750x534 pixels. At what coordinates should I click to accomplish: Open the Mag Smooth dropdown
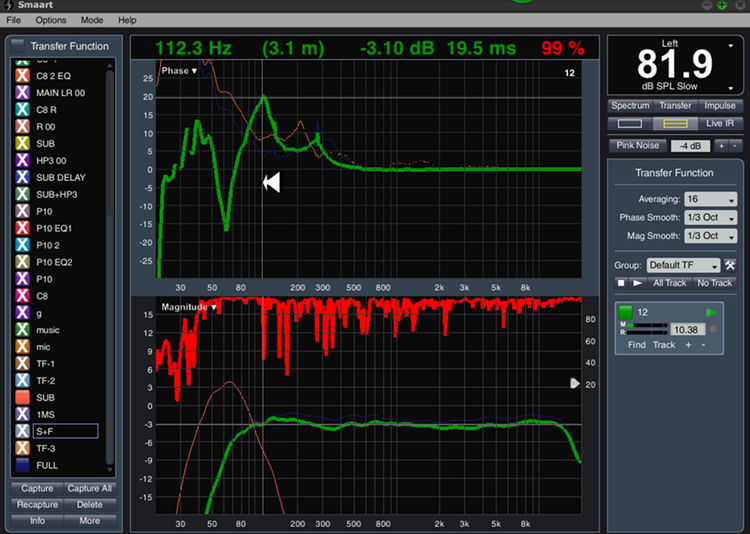(x=710, y=235)
